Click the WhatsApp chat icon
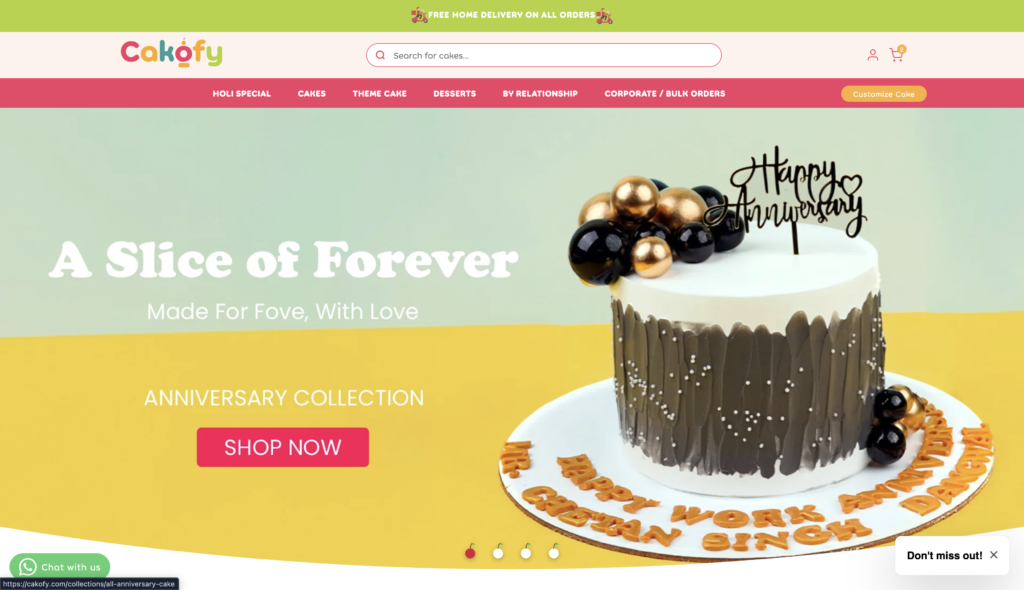The image size is (1024, 590). coord(27,566)
